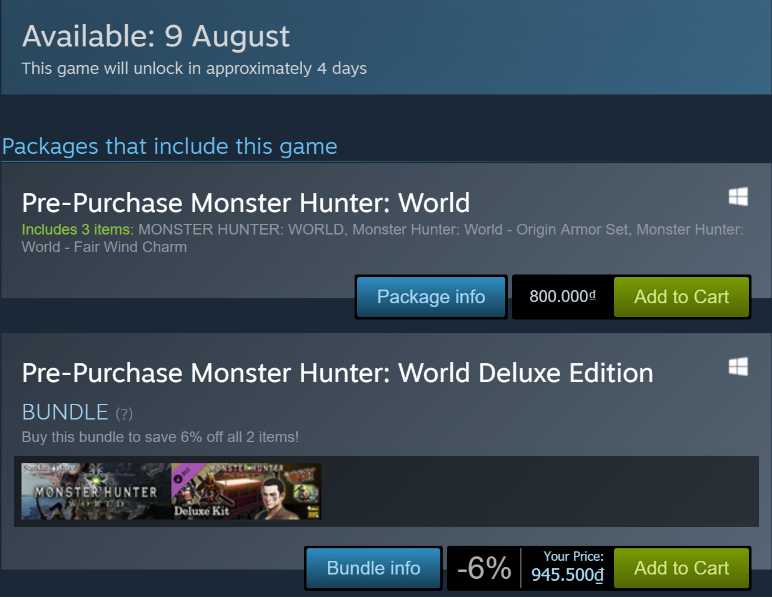The width and height of the screenshot is (772, 598).
Task: Click the Pre-Purchase Monster Hunter: World title
Action: 246,203
